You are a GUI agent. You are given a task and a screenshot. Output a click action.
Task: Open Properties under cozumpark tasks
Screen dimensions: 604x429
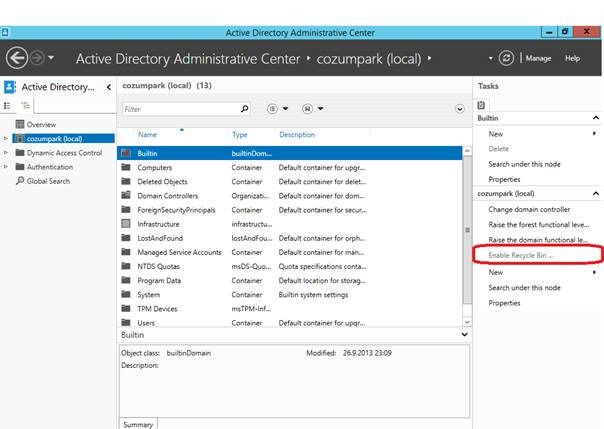tap(504, 303)
